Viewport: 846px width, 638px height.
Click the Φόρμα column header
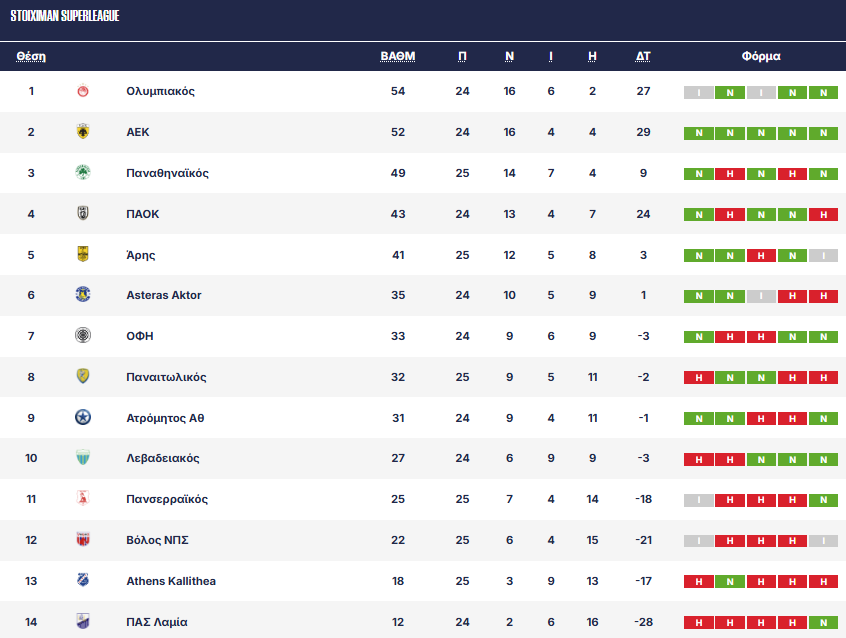click(761, 57)
